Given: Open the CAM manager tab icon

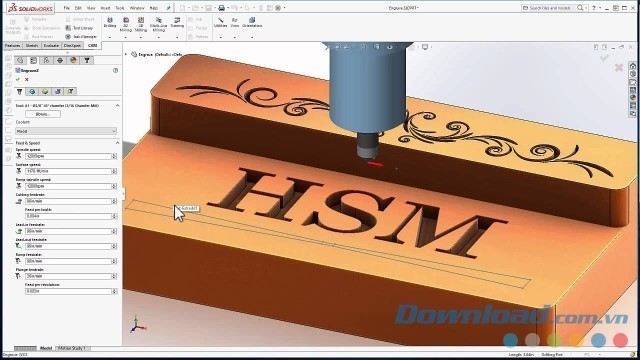Looking at the screenshot, I should 87,60.
